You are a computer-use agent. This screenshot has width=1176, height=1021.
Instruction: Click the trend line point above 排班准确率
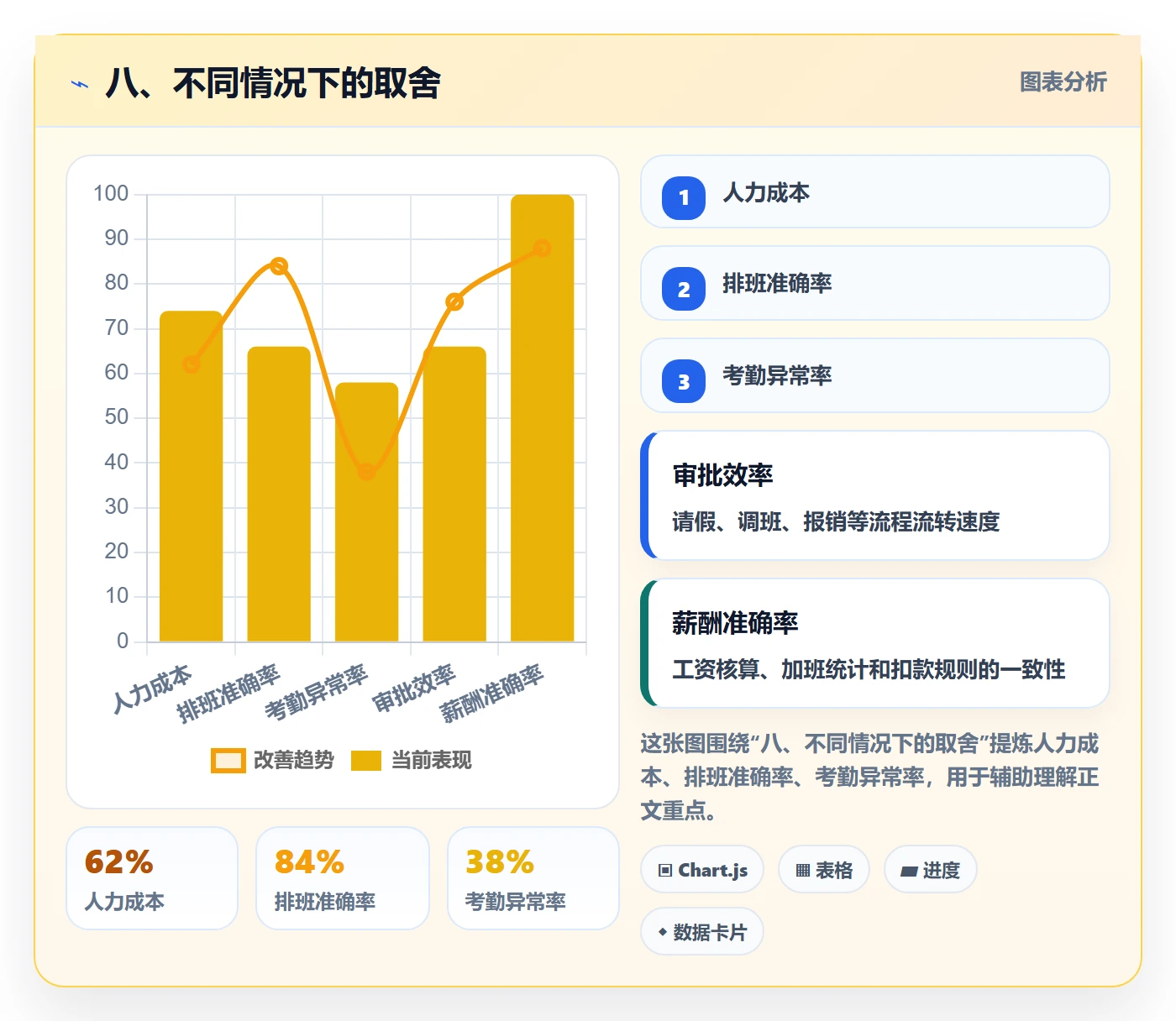click(x=279, y=266)
